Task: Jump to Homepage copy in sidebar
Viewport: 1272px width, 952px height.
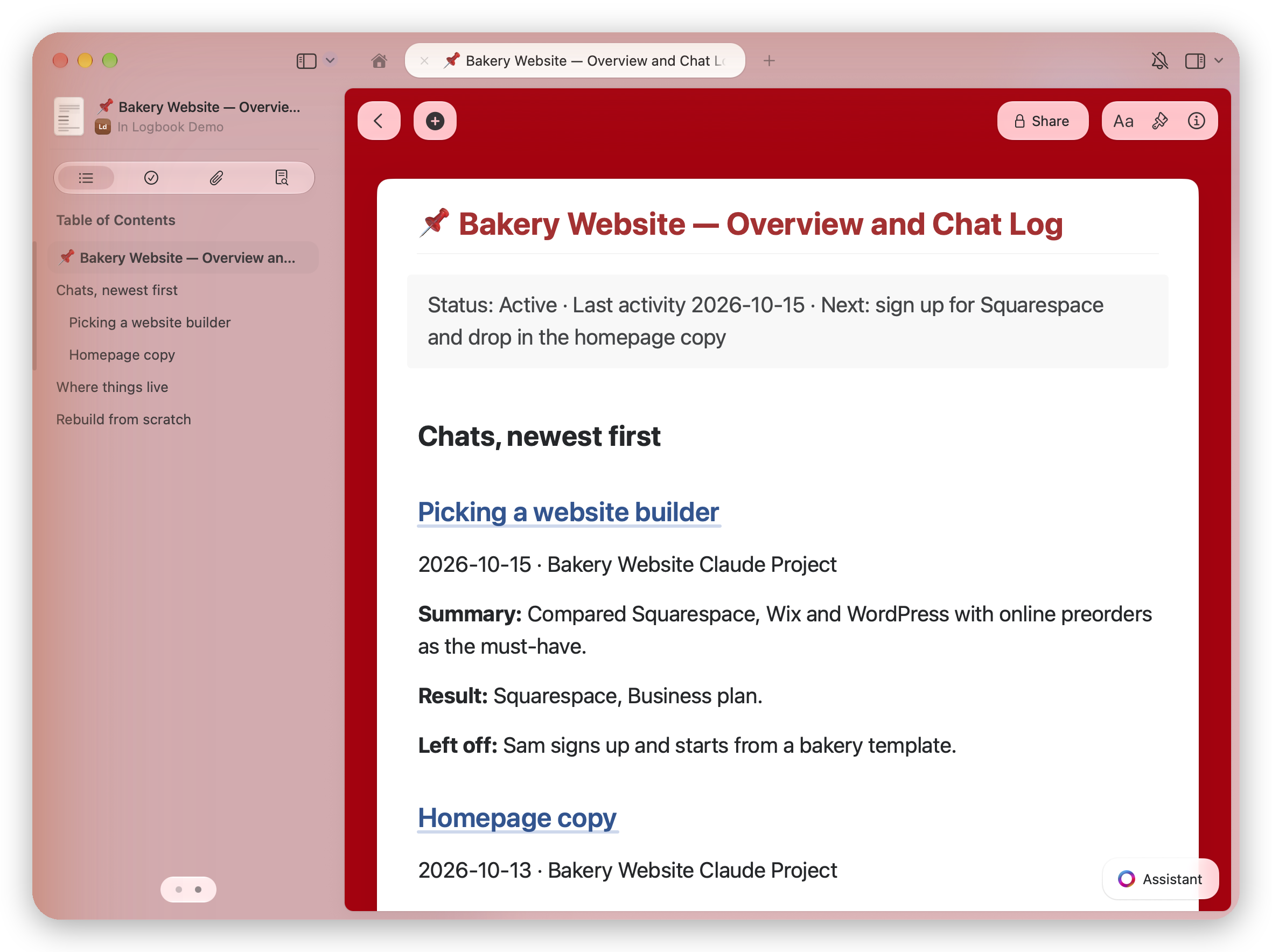Action: point(122,355)
